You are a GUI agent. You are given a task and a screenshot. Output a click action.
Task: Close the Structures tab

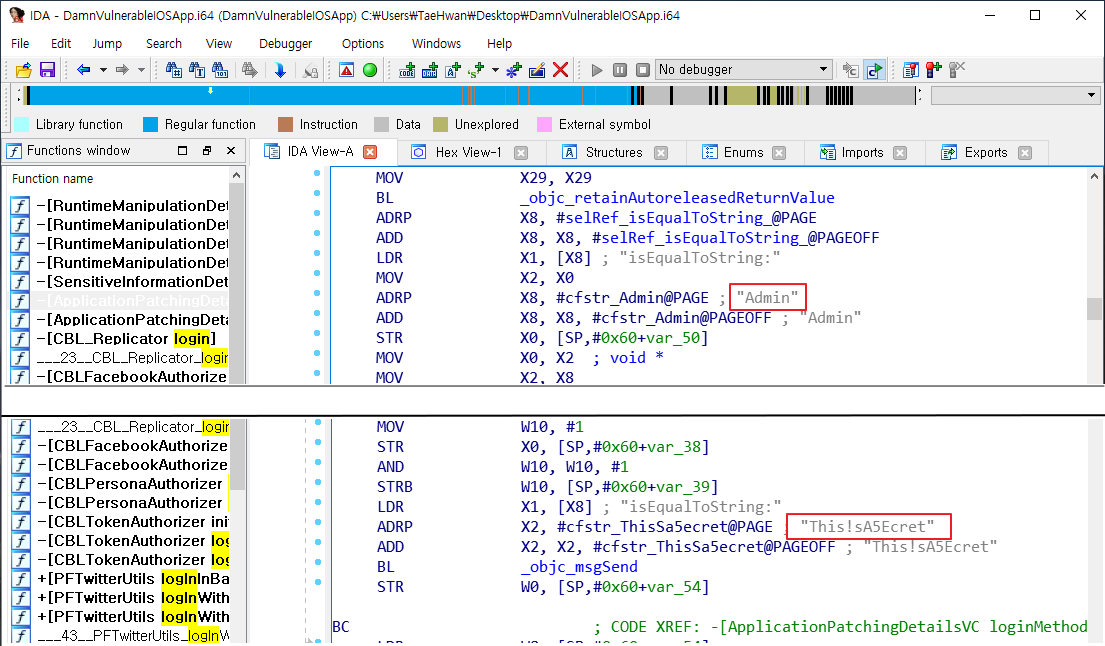click(x=661, y=153)
